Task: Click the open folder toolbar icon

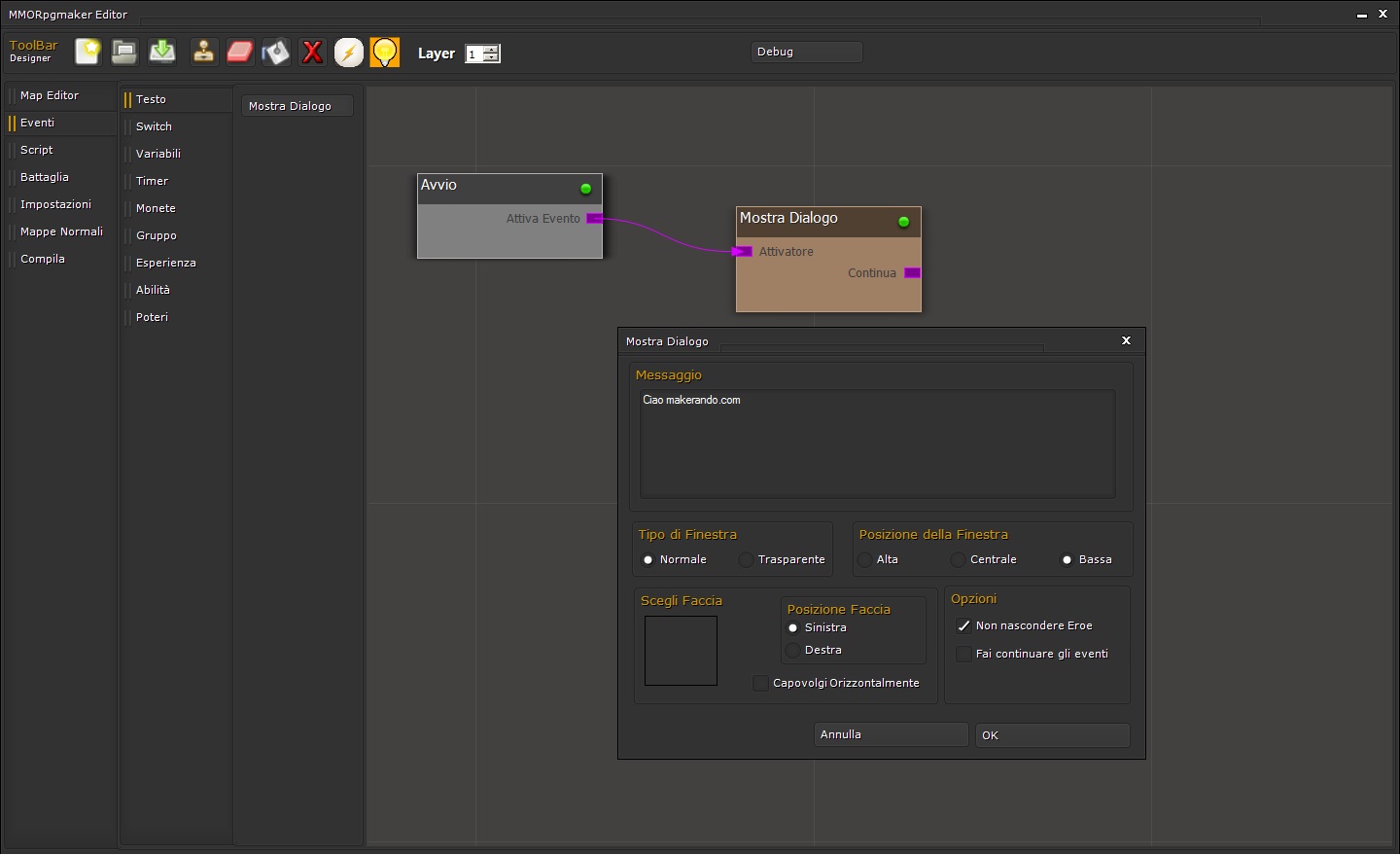Action: tap(124, 52)
